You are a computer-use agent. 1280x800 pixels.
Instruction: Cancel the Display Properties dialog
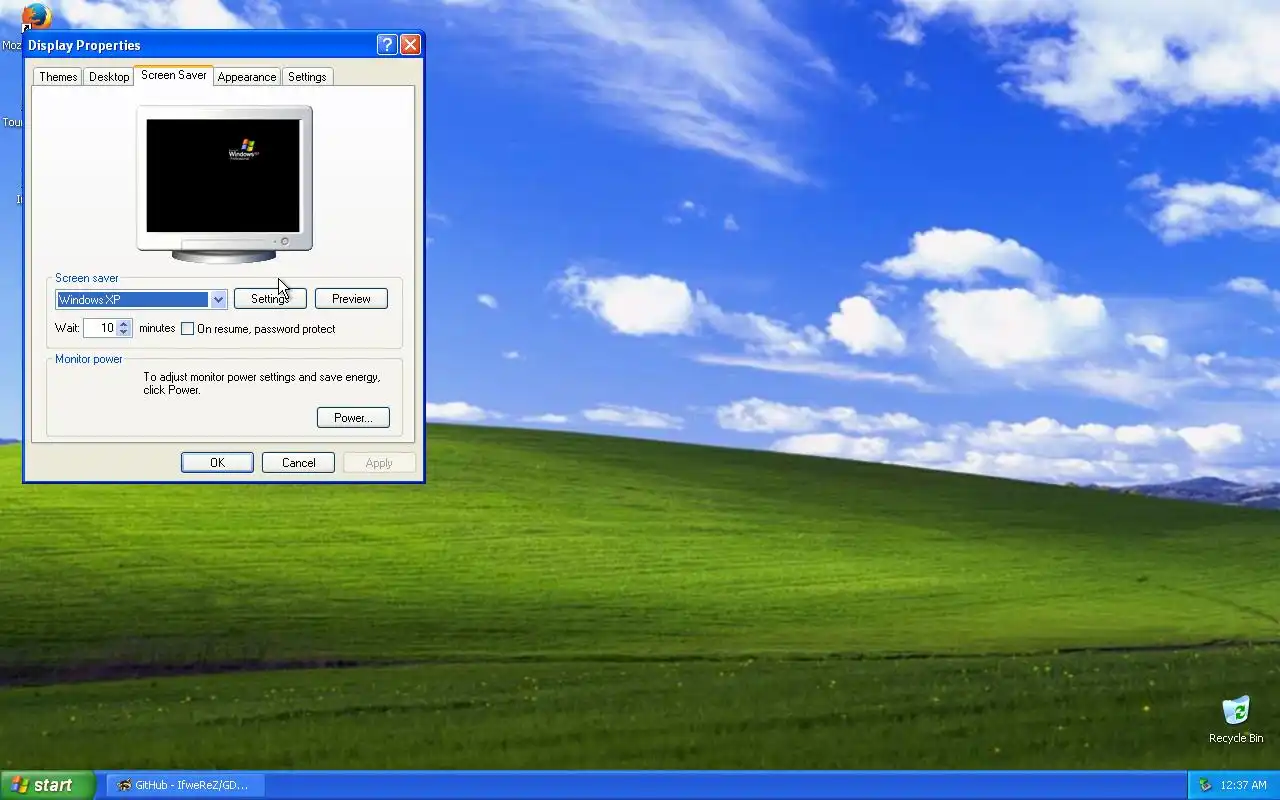[298, 463]
